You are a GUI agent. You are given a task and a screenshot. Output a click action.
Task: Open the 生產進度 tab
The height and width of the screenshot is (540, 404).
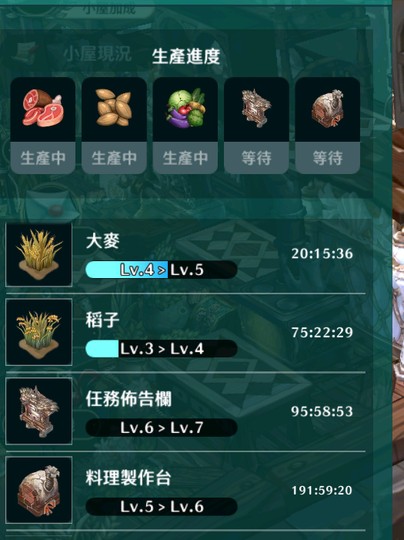186,56
